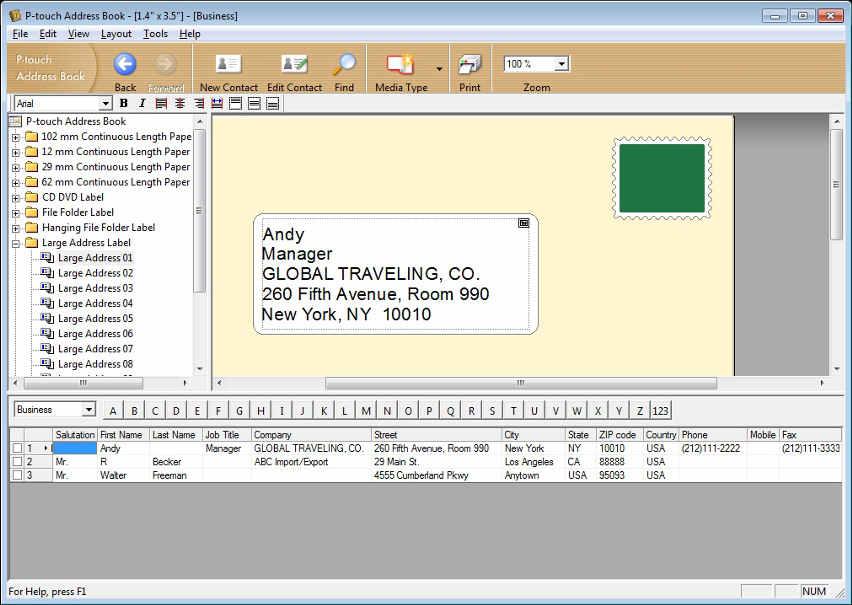Check the box for Andy's row
The width and height of the screenshot is (852, 605).
point(17,448)
